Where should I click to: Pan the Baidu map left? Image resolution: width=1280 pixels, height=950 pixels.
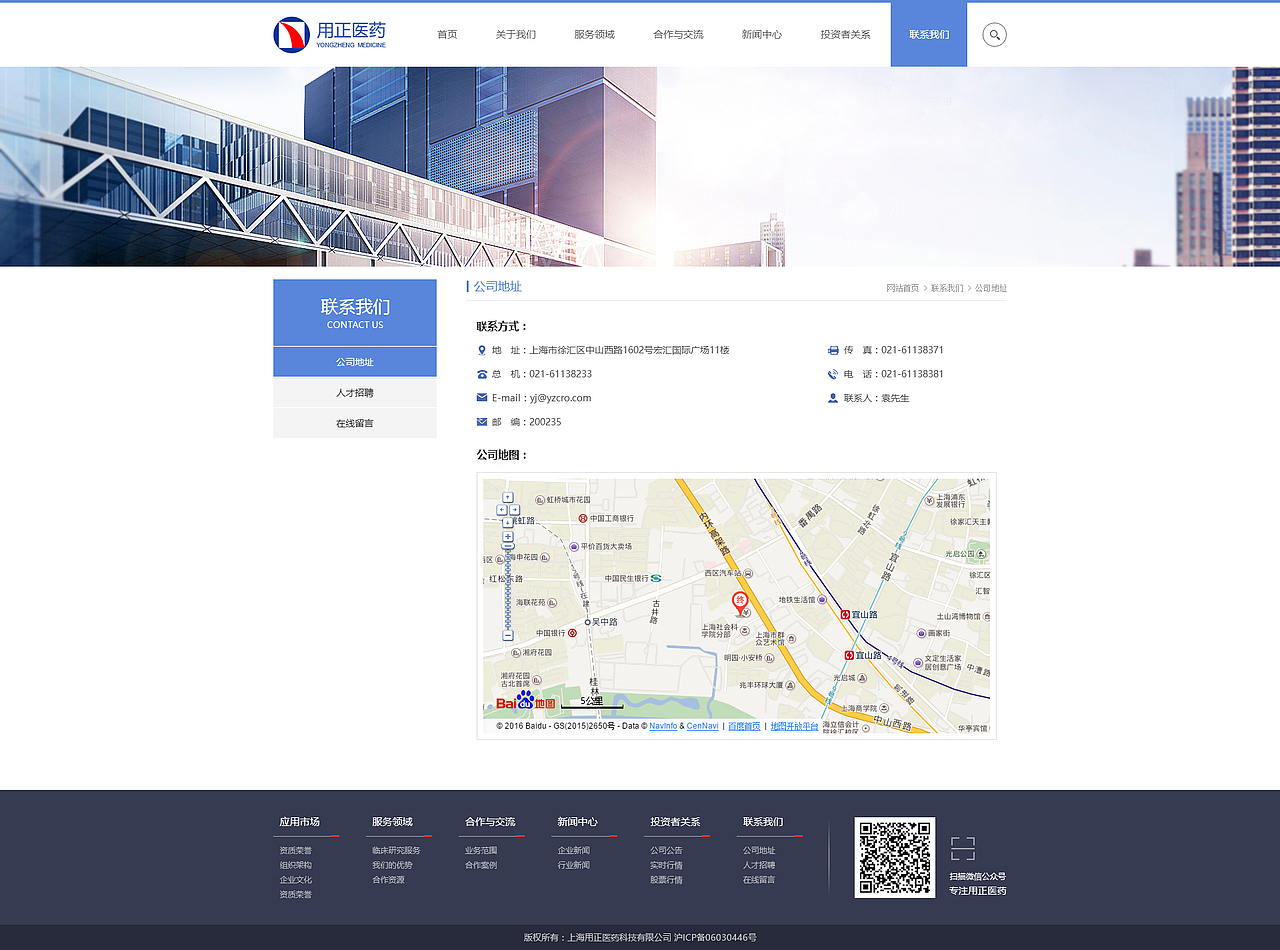(x=502, y=509)
